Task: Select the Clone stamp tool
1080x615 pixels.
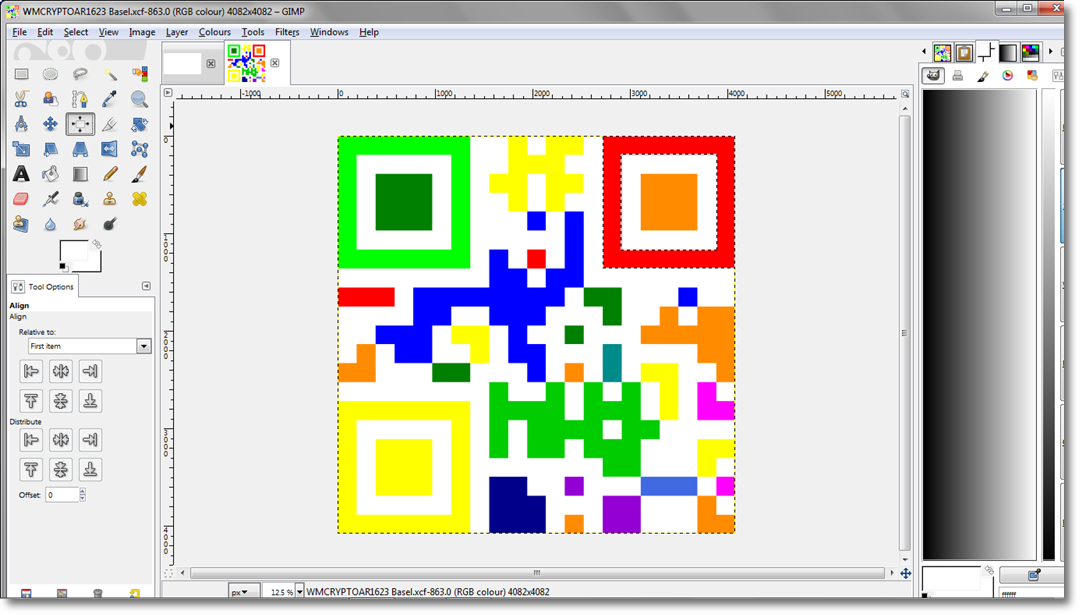Action: point(110,199)
